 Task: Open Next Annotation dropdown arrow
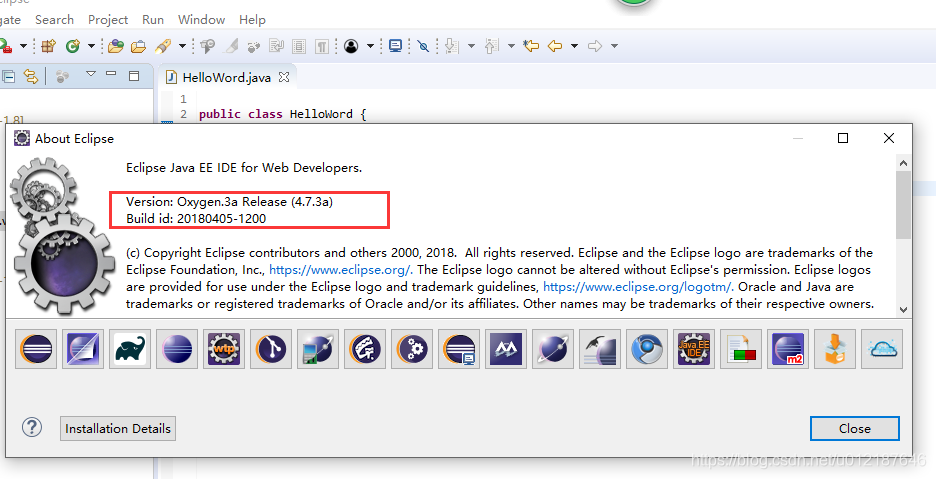click(471, 46)
